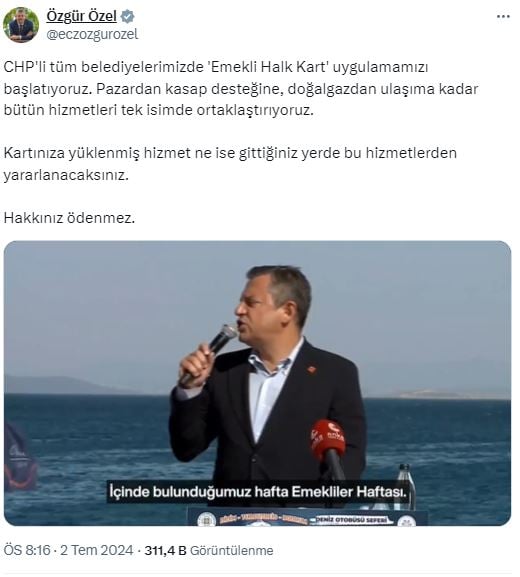Open the ÖS 8:16 timestamp link

(x=27, y=550)
